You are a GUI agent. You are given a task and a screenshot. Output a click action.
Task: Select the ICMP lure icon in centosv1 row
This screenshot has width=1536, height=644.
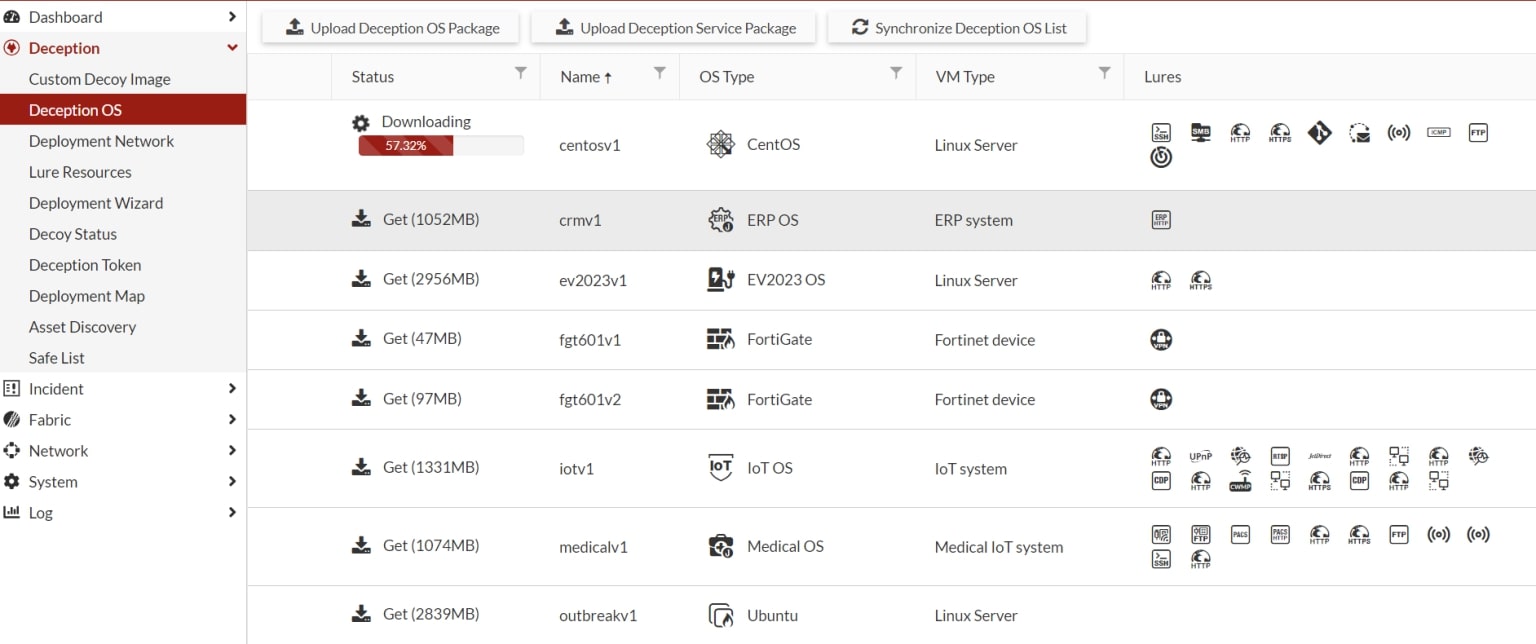click(1438, 132)
